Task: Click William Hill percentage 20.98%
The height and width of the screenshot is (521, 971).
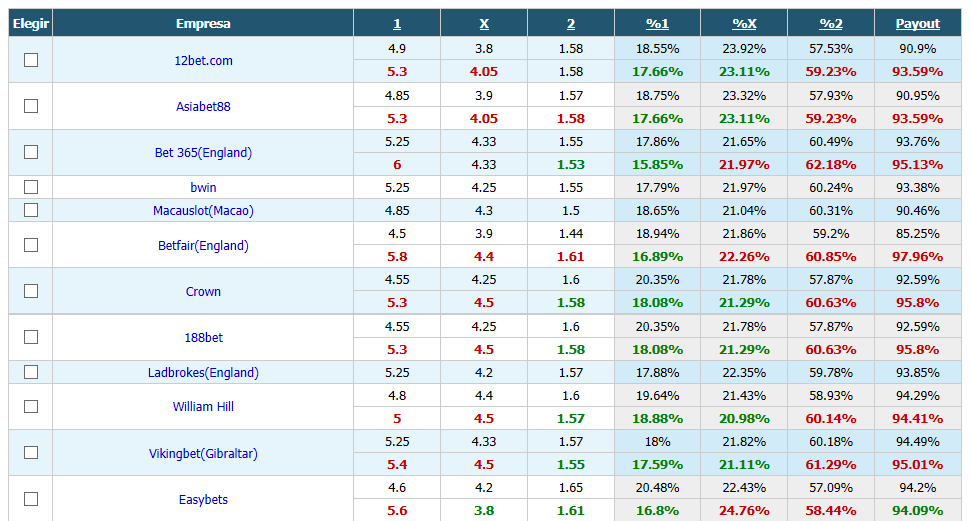Action: pyautogui.click(x=744, y=419)
